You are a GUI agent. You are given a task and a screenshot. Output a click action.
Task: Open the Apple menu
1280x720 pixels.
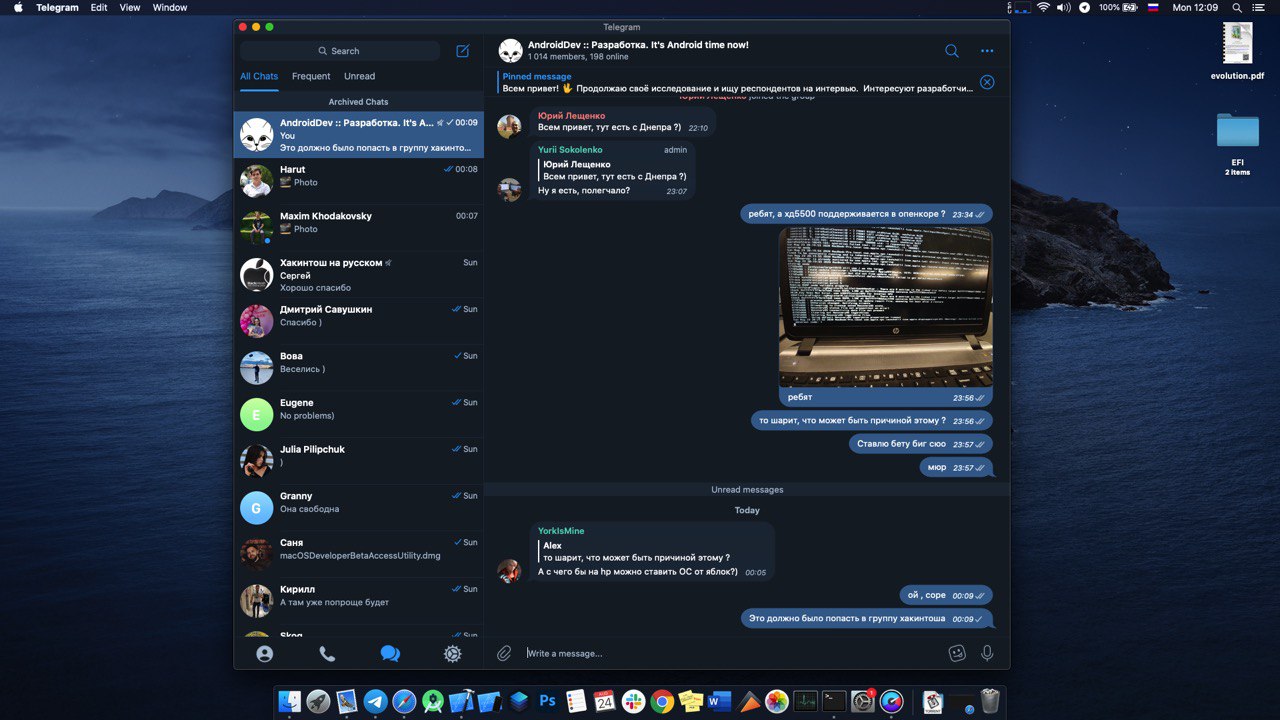17,7
